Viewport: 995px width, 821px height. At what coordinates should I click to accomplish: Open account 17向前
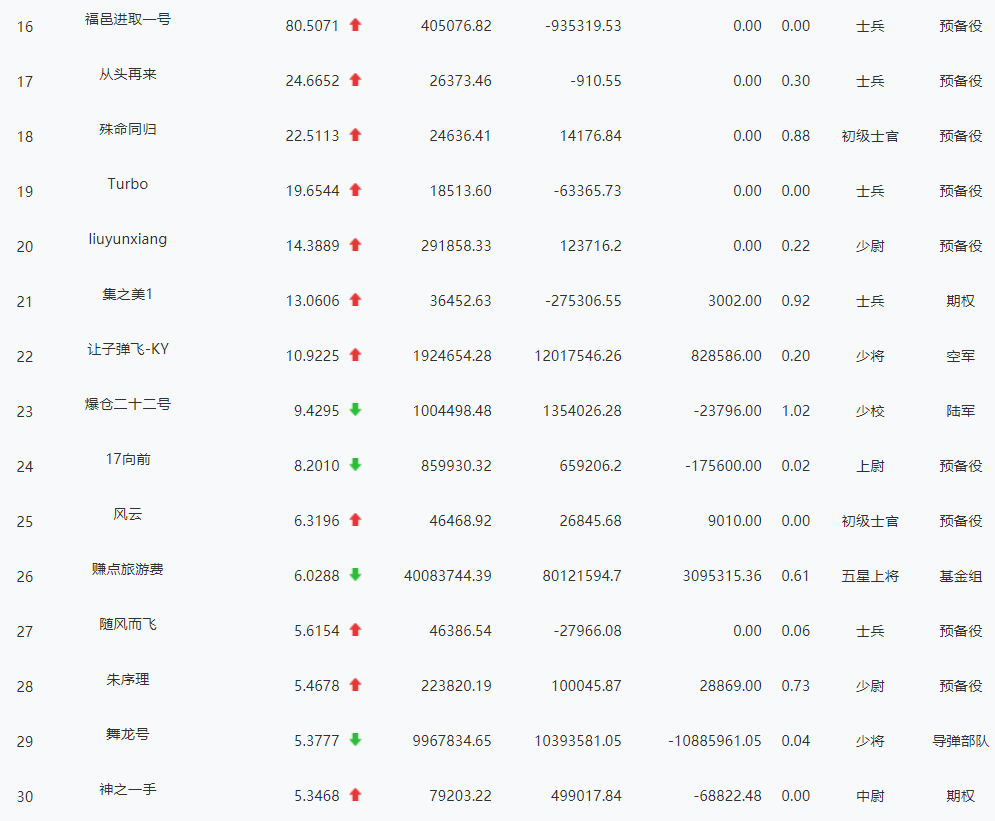[x=128, y=459]
